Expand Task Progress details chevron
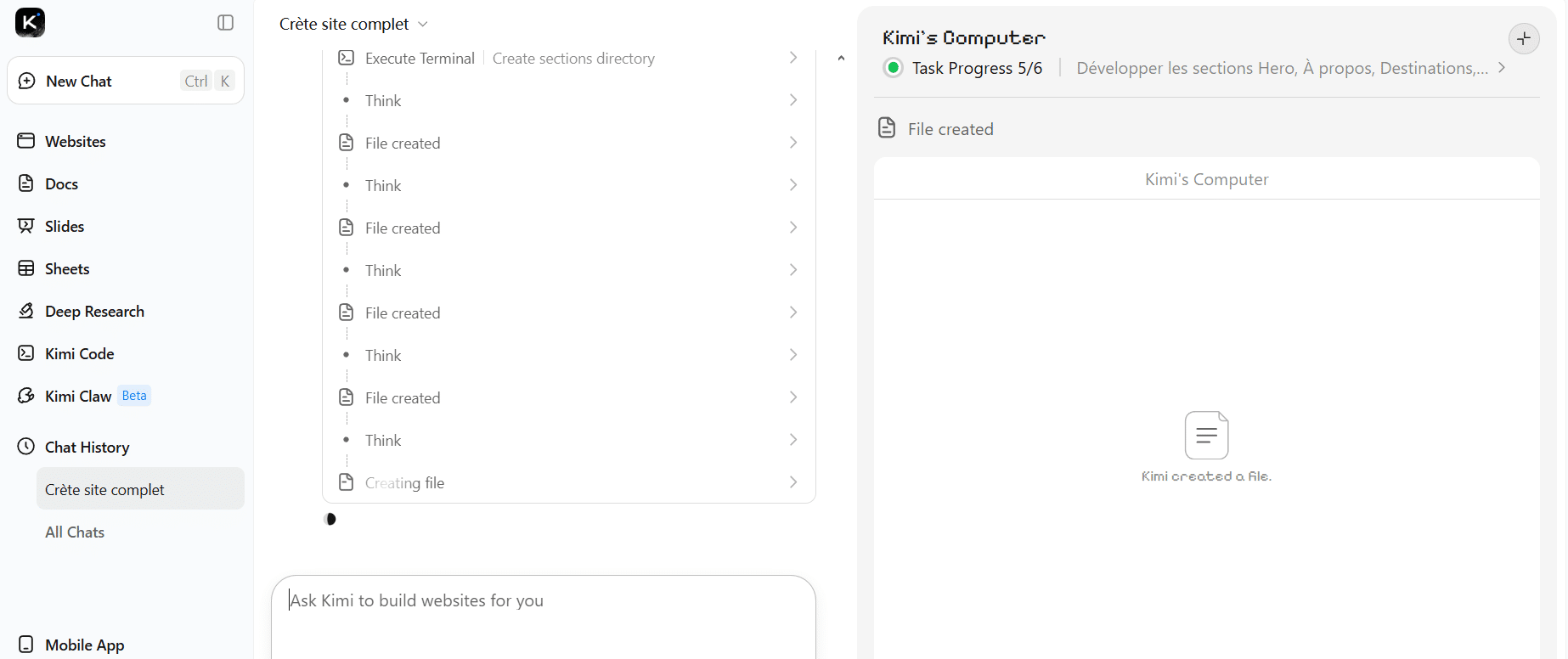1568x659 pixels. tap(1502, 68)
